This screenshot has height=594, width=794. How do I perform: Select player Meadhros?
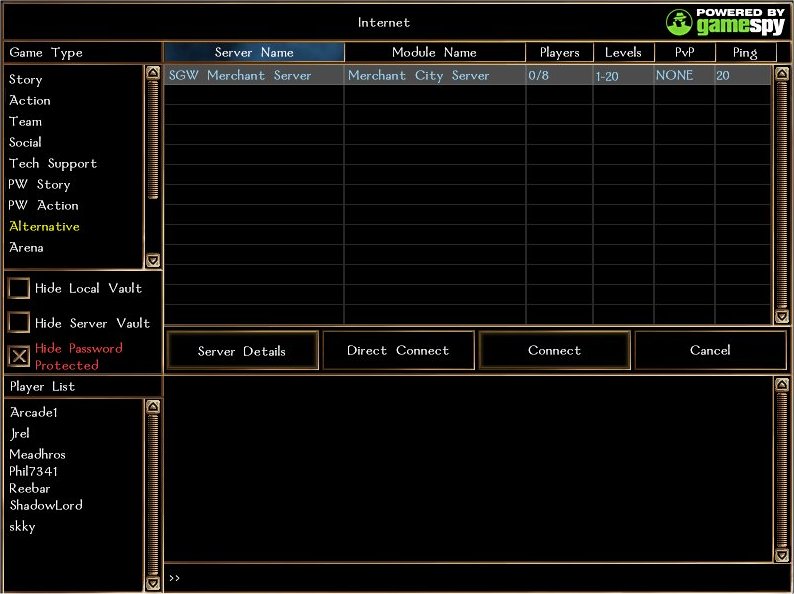(x=37, y=454)
